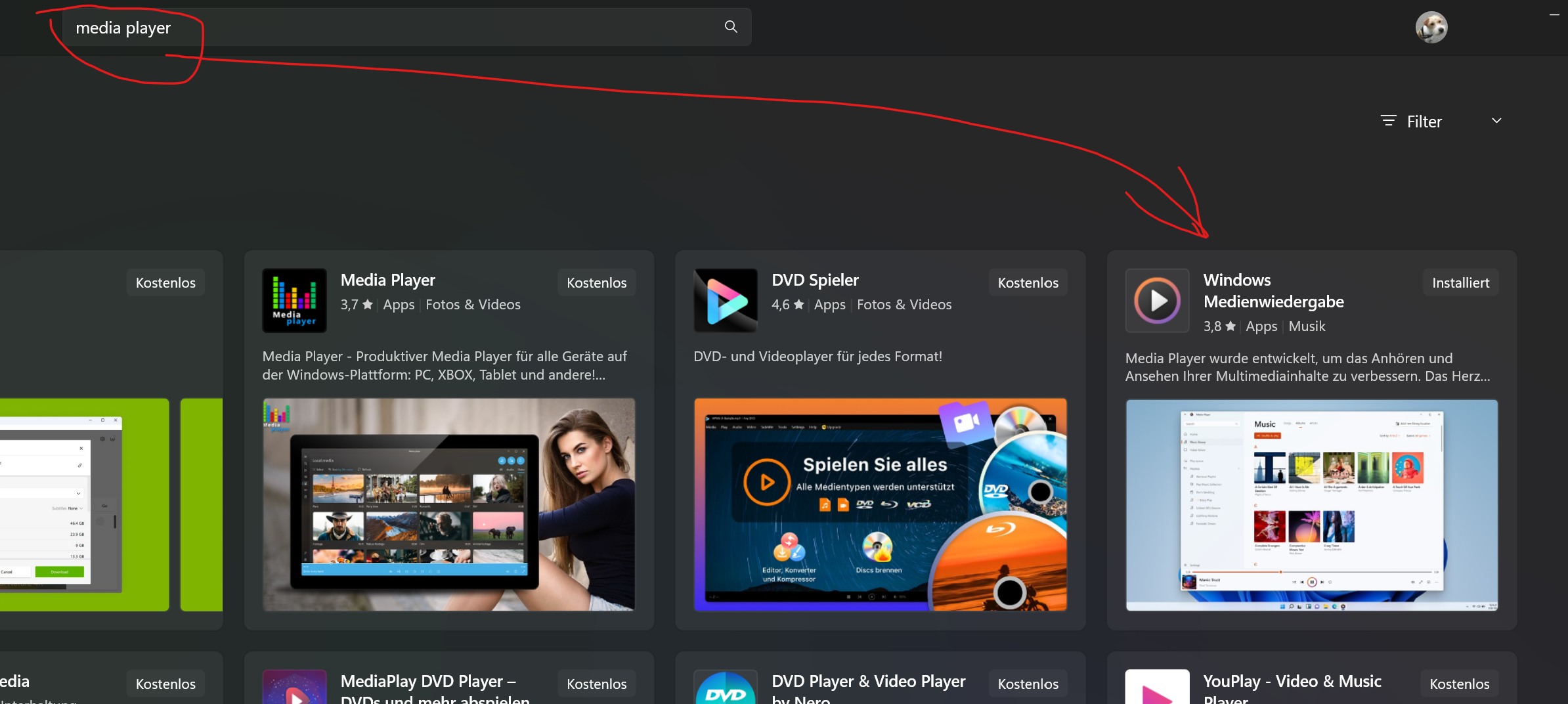
Task: Click Installiert button for Windows Medienwiedergabe
Action: [1460, 282]
